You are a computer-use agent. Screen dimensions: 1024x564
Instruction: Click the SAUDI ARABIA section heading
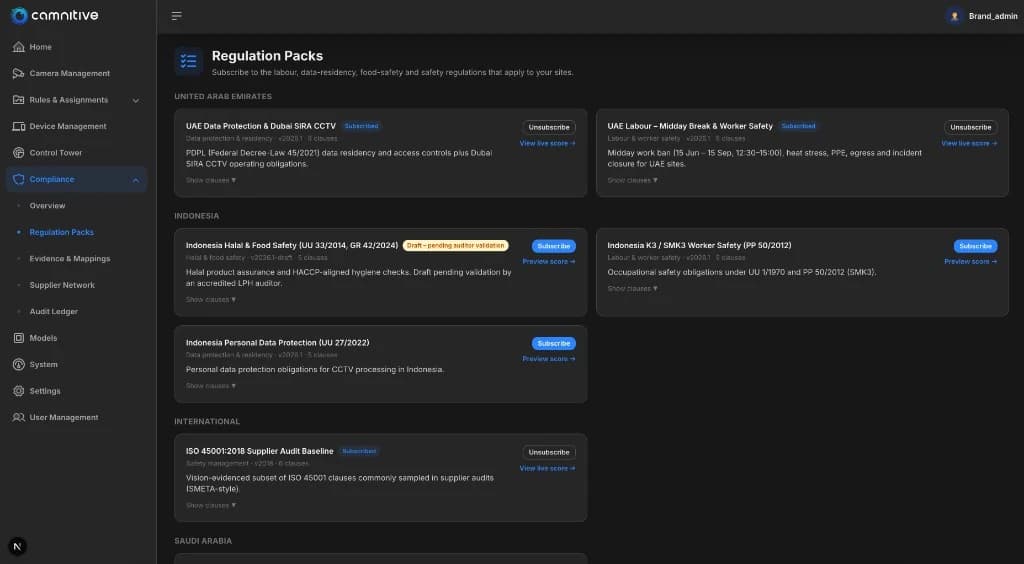pyautogui.click(x=203, y=541)
